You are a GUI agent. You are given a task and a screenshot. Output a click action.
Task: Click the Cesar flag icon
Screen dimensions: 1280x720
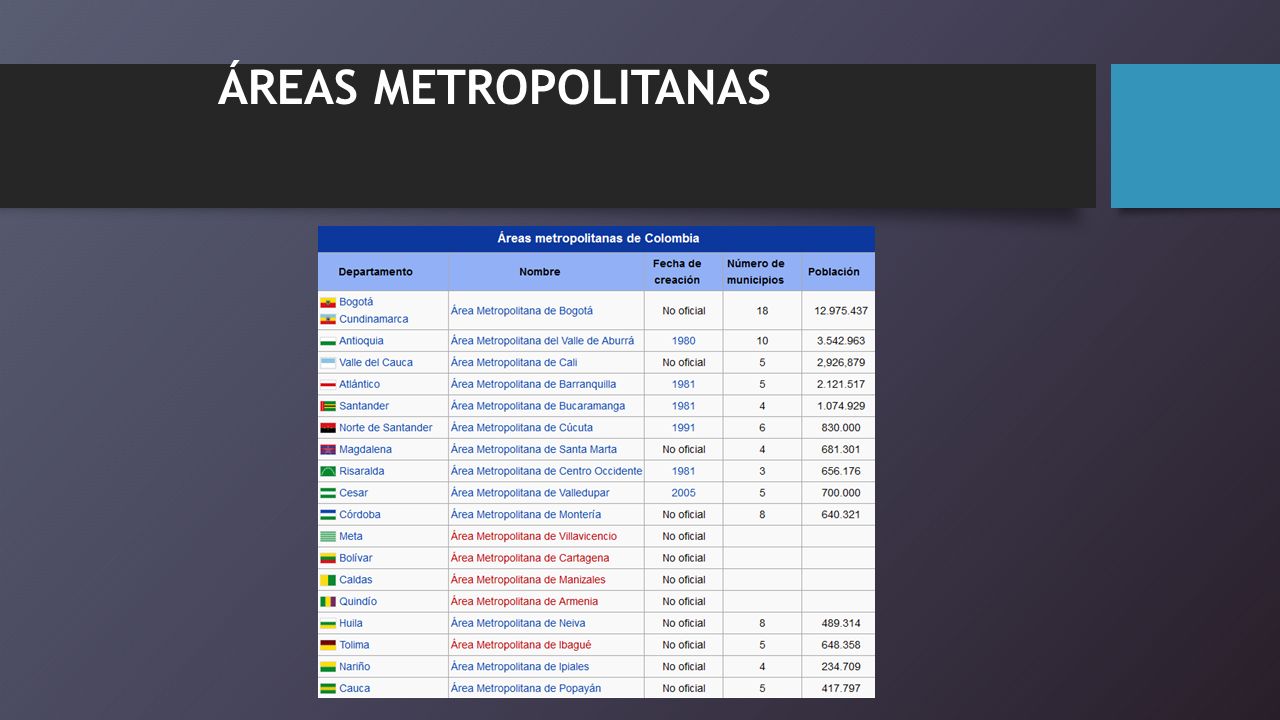pos(327,493)
